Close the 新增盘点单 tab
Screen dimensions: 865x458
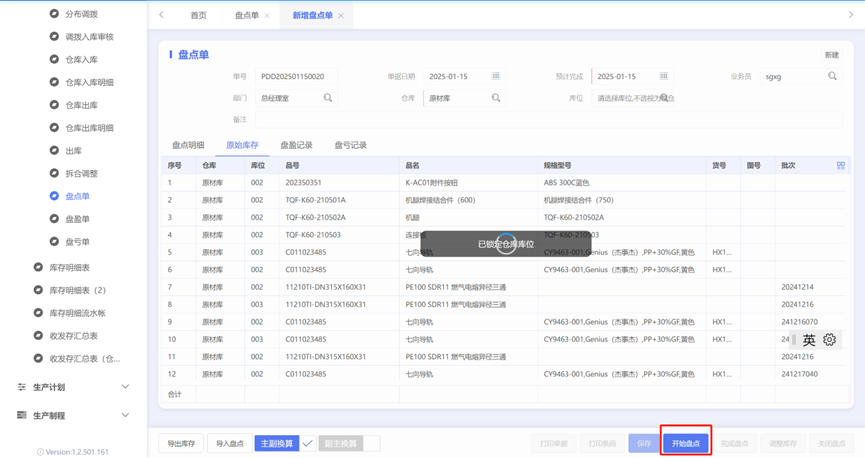341,15
